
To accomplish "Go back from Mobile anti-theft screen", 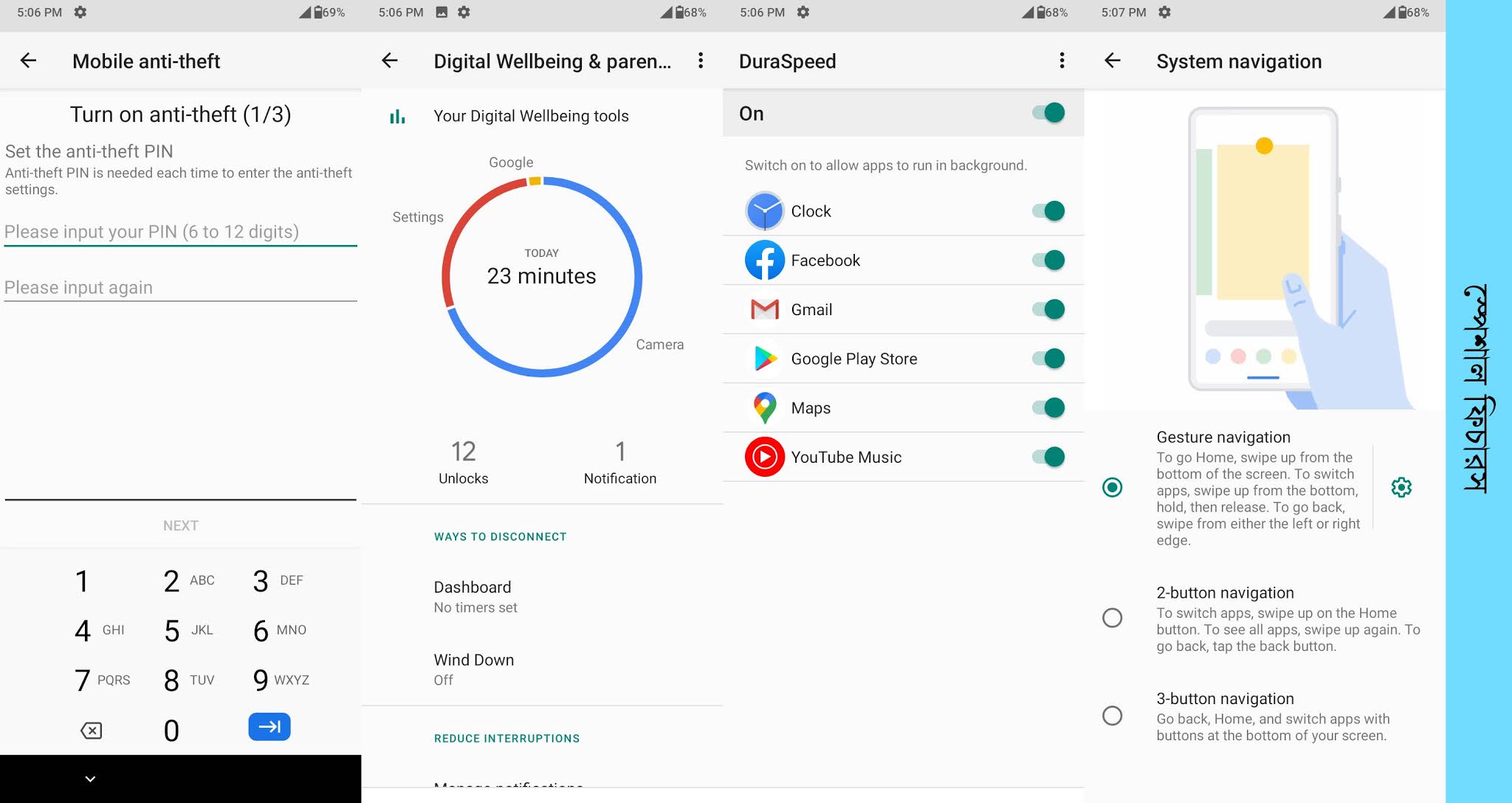I will 28,61.
